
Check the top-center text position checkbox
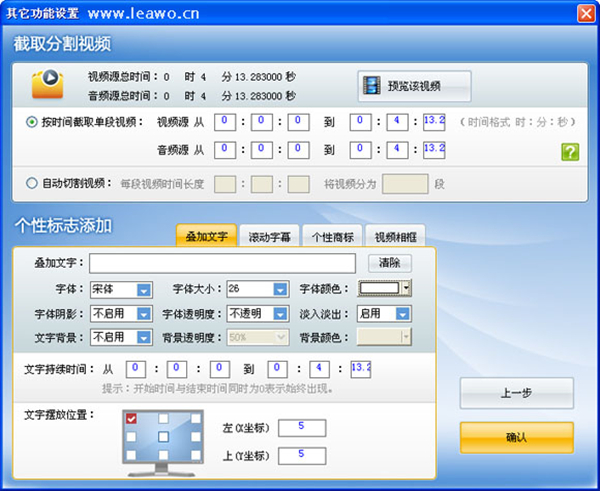163,418
